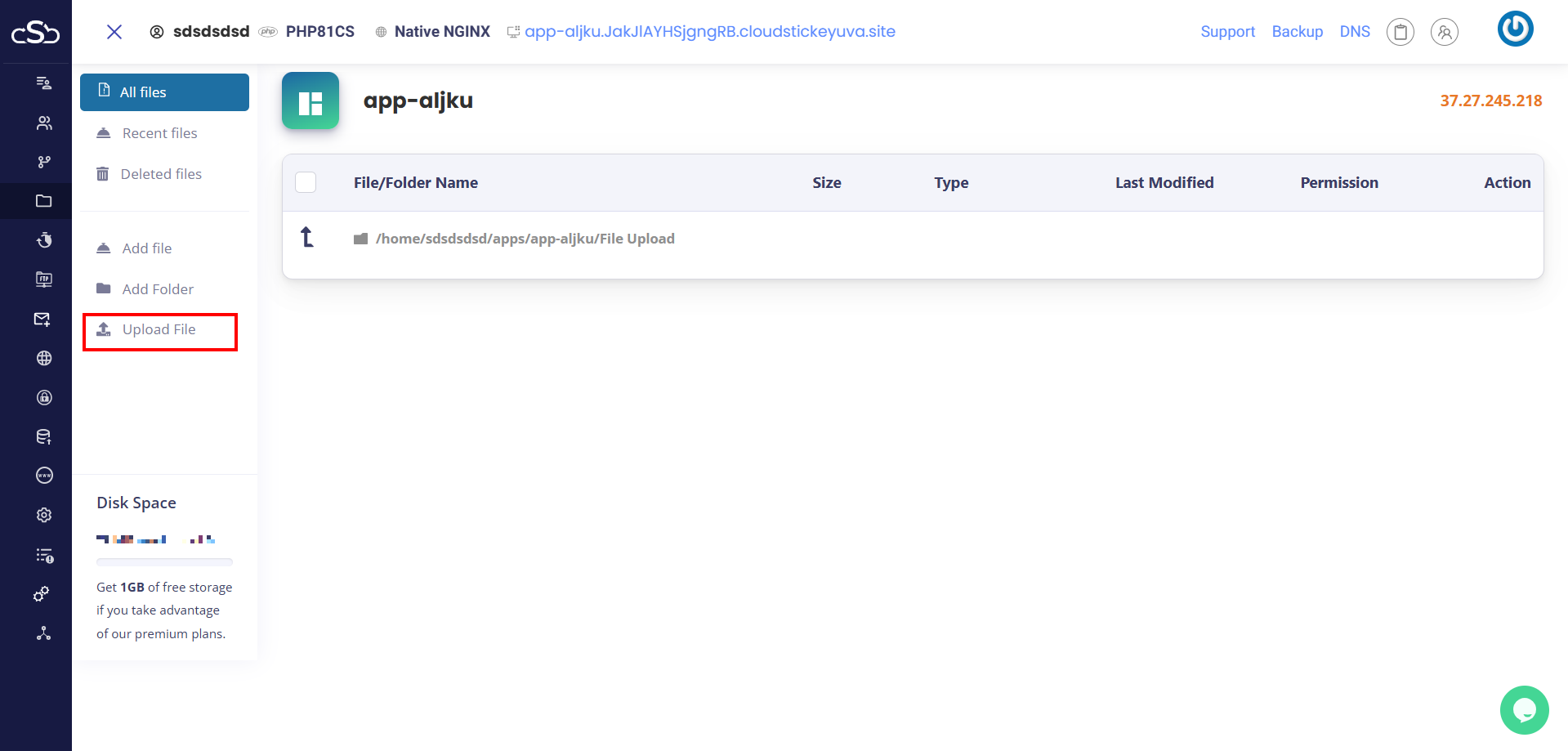
Task: Open the Support link
Action: coord(1227,32)
